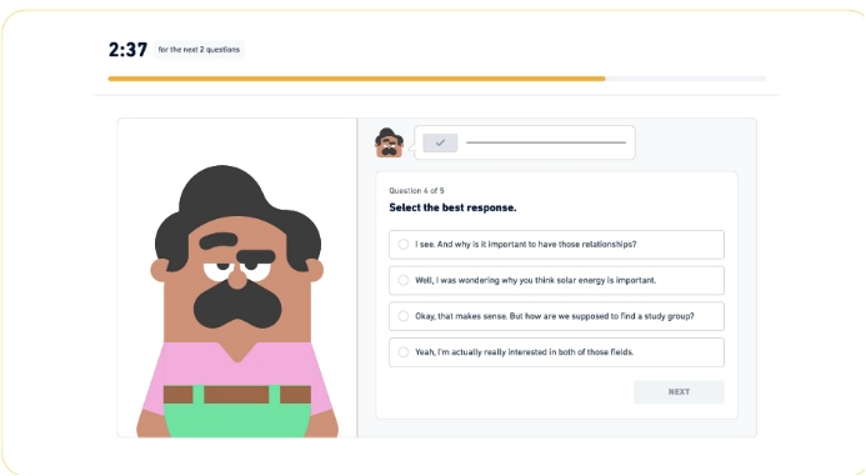Click the 'for the next 2 questions' label
The width and height of the screenshot is (866, 476).
point(199,49)
